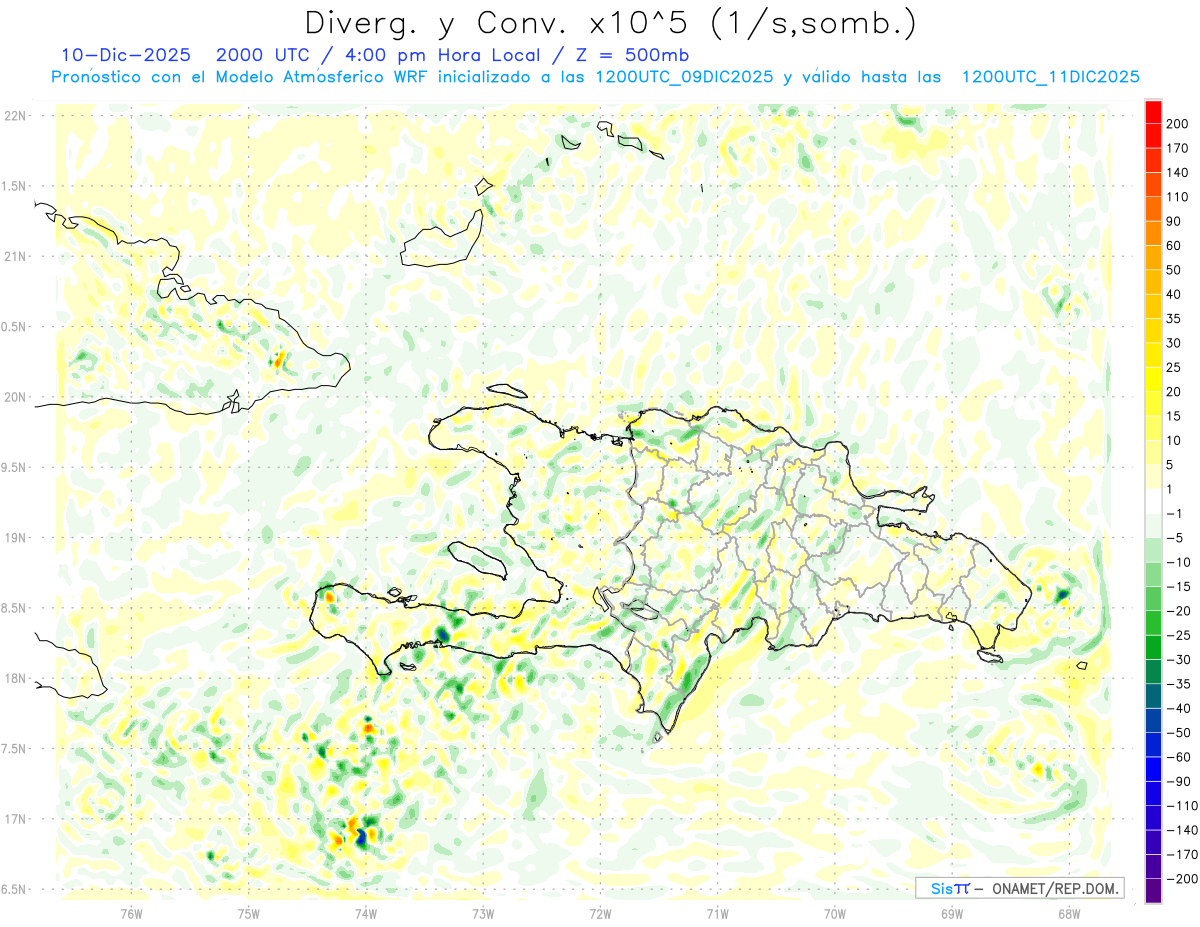The width and height of the screenshot is (1200, 927).
Task: Click the '7.5N' latitude label
Action: (15, 748)
